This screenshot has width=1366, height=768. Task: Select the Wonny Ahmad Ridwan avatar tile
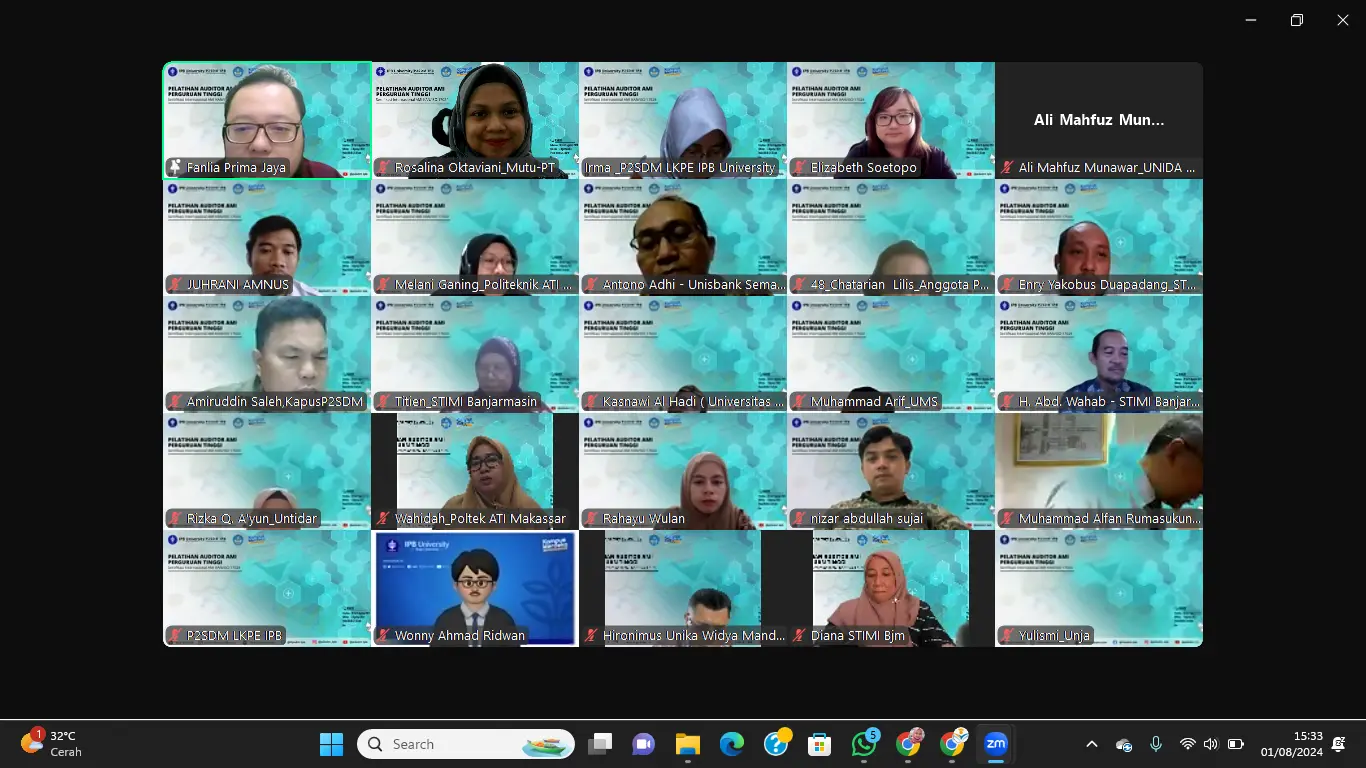[x=475, y=588]
